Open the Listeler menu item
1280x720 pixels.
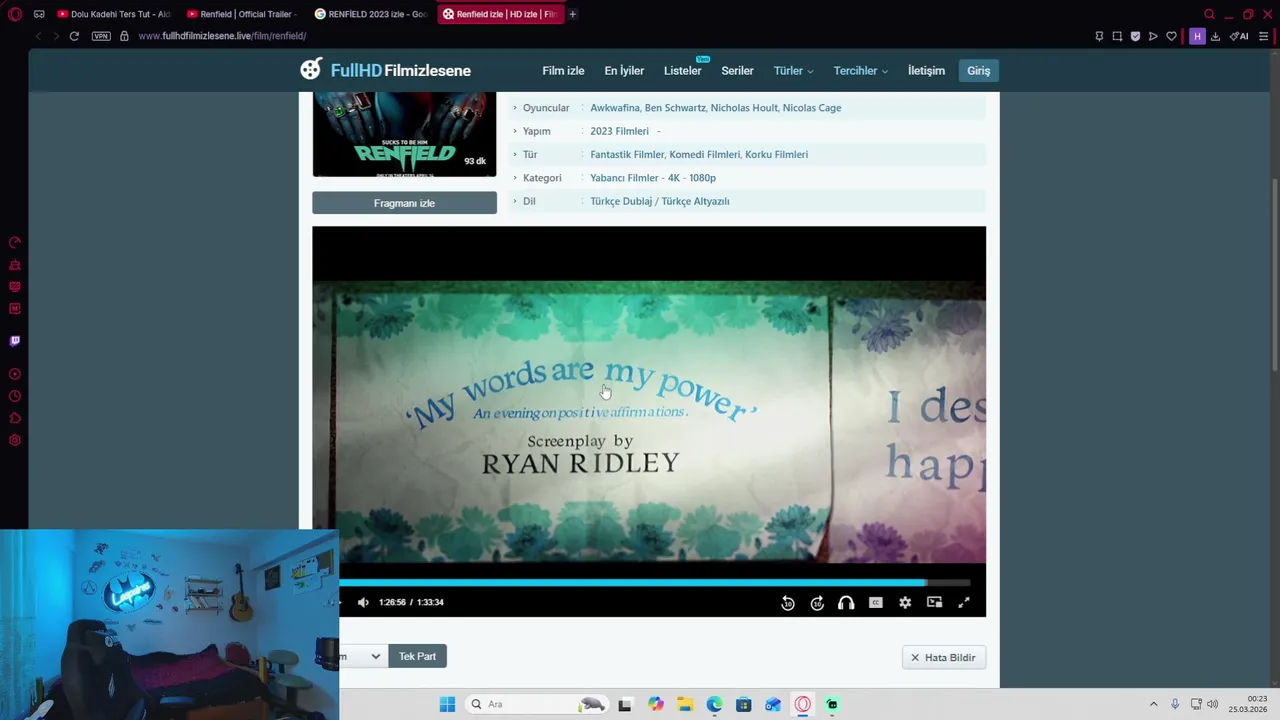tap(682, 70)
